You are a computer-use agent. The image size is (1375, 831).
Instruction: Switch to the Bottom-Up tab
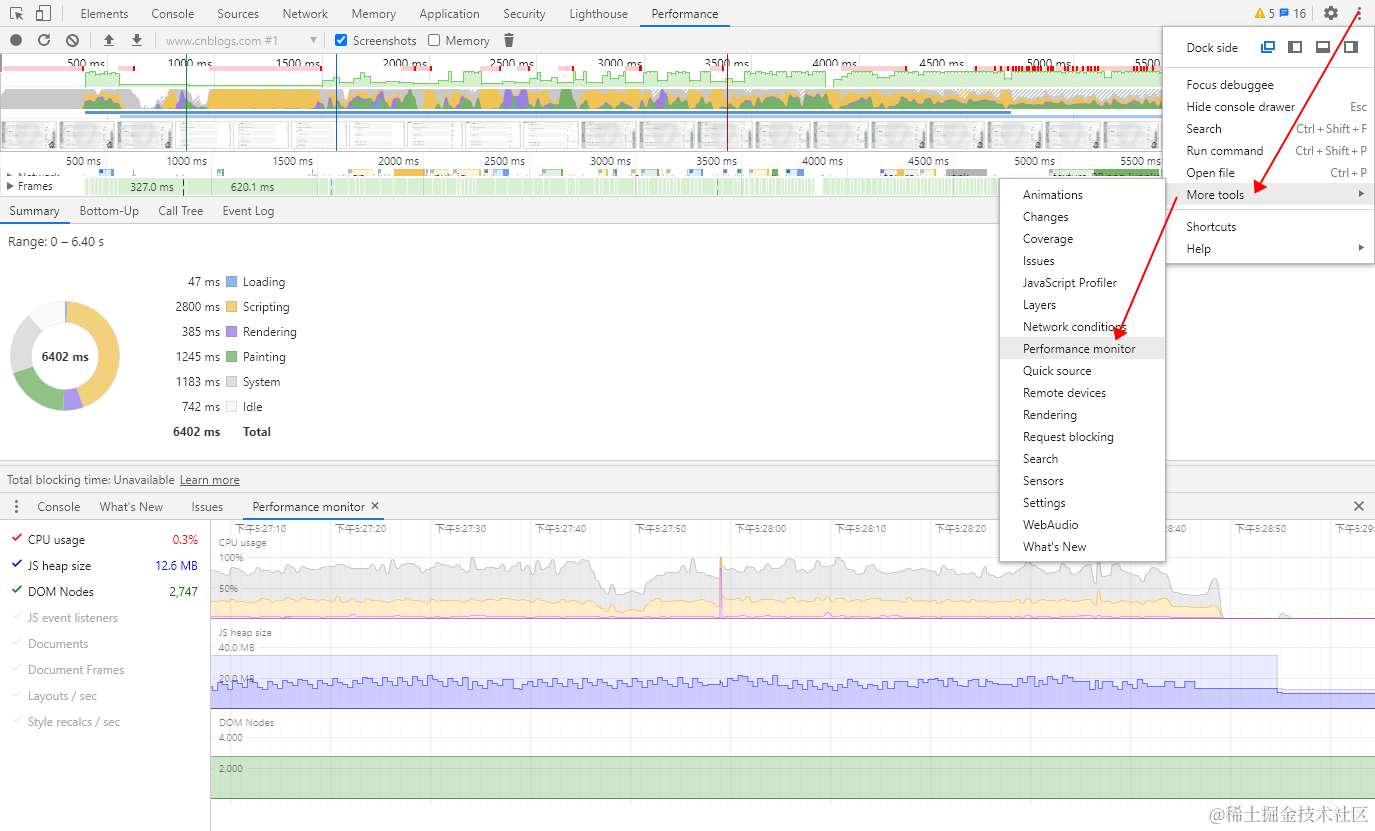pos(109,211)
